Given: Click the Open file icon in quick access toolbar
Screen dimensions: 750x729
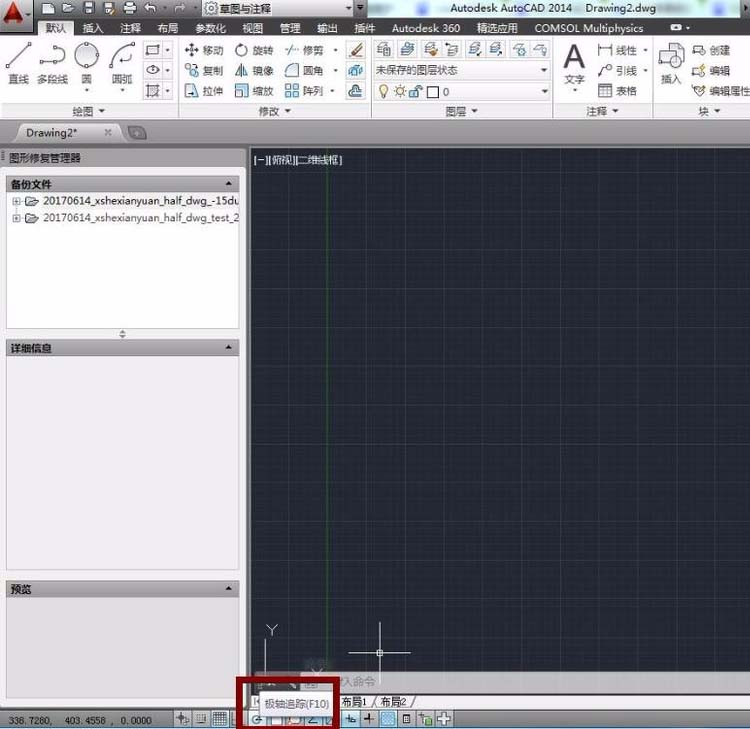Looking at the screenshot, I should (68, 8).
